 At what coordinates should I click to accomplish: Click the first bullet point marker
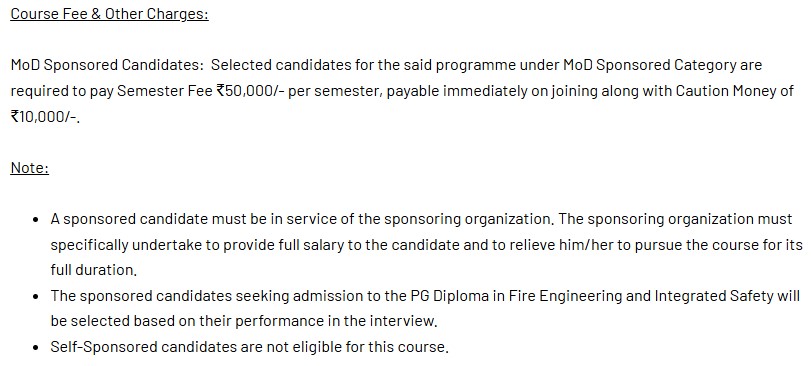tap(36, 220)
